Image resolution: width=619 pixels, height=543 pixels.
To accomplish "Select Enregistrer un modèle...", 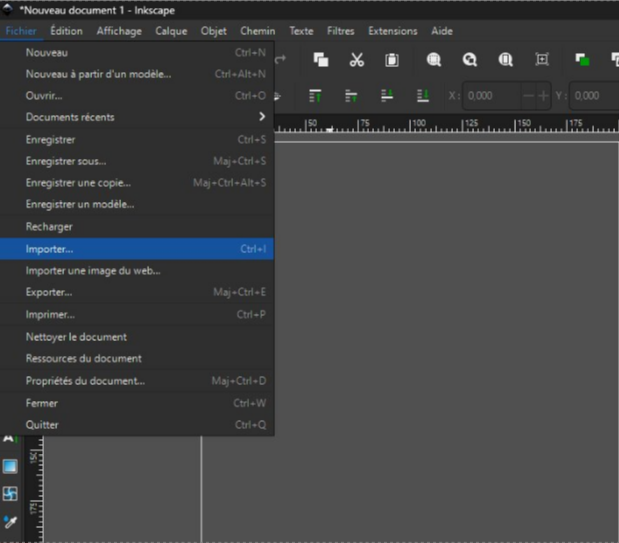I will 137,204.
